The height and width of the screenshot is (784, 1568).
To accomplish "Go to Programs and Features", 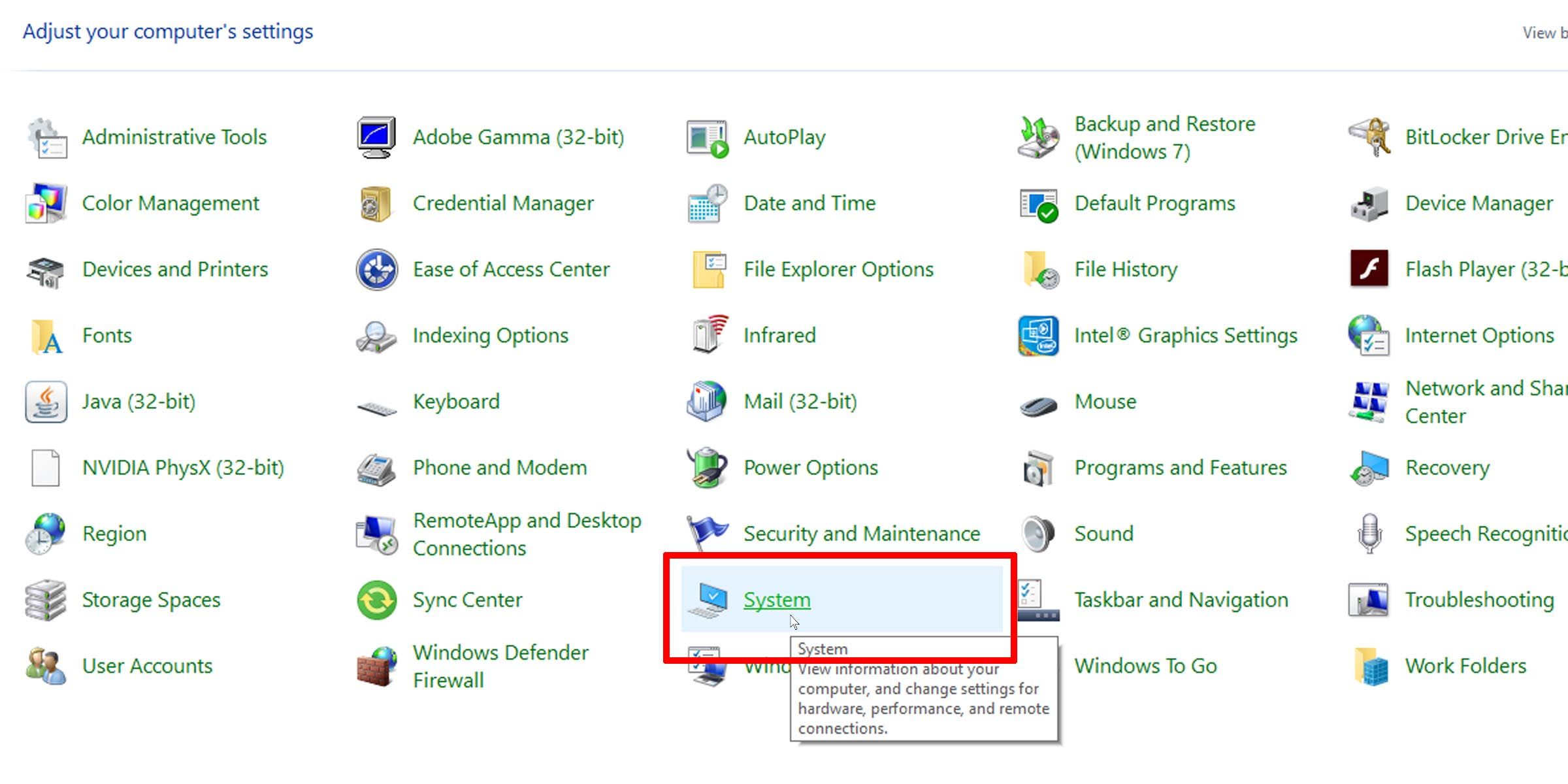I will pyautogui.click(x=1180, y=468).
